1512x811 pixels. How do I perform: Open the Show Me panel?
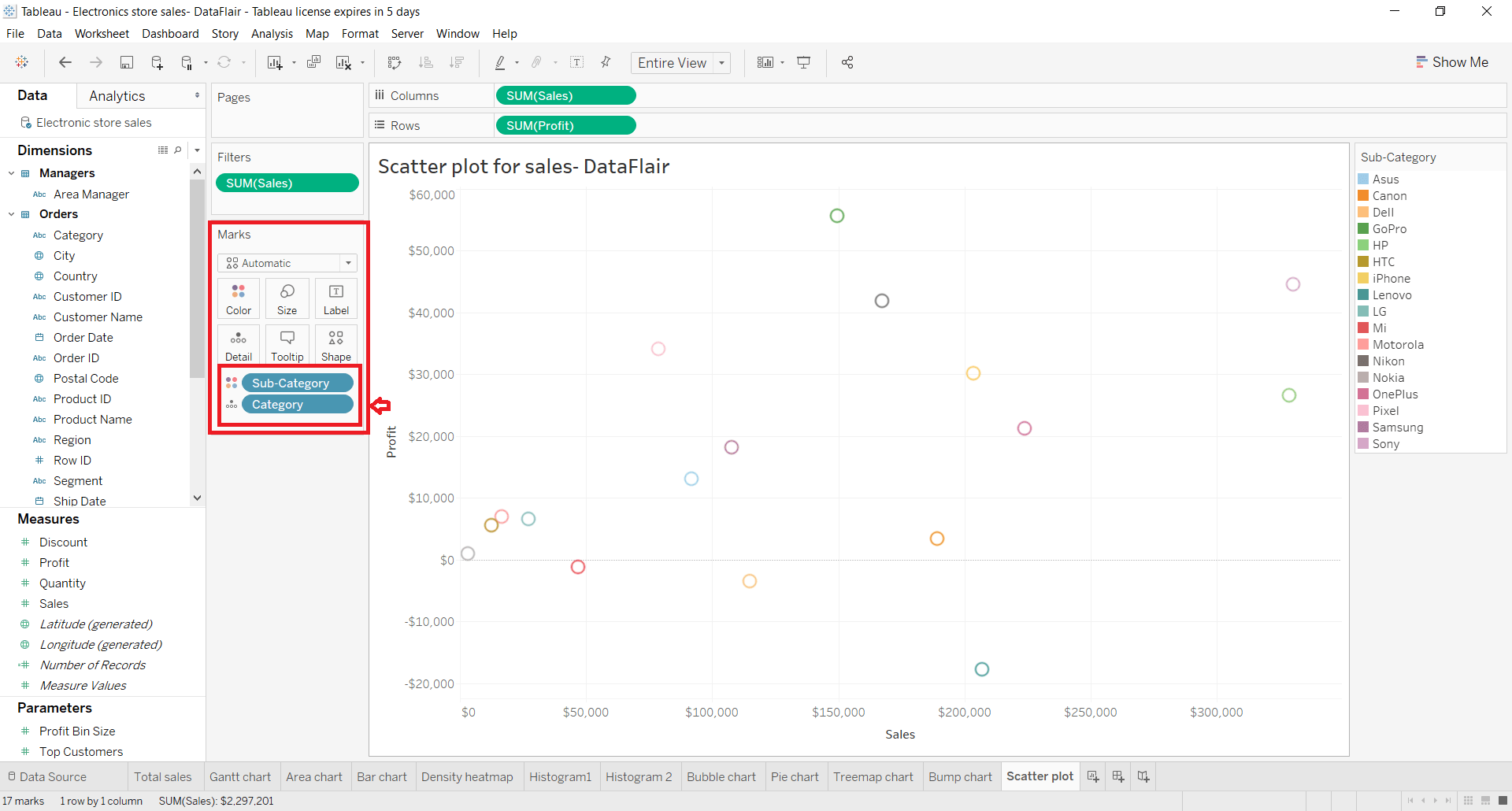pos(1452,61)
